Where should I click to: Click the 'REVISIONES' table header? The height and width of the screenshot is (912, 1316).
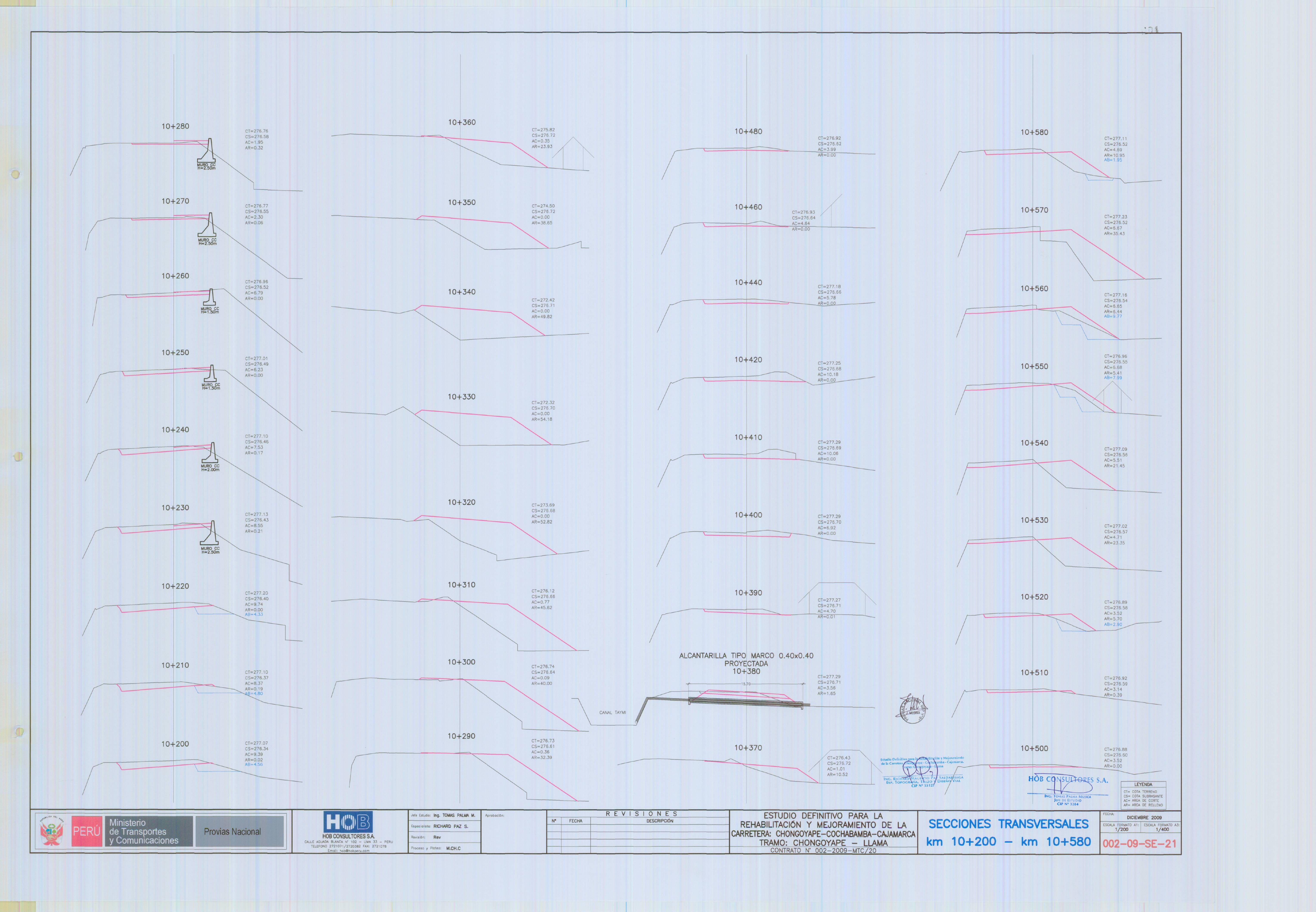coord(641,814)
